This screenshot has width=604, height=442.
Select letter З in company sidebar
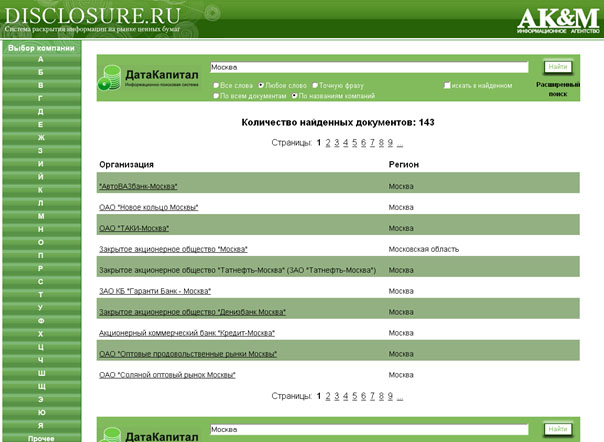(41, 151)
